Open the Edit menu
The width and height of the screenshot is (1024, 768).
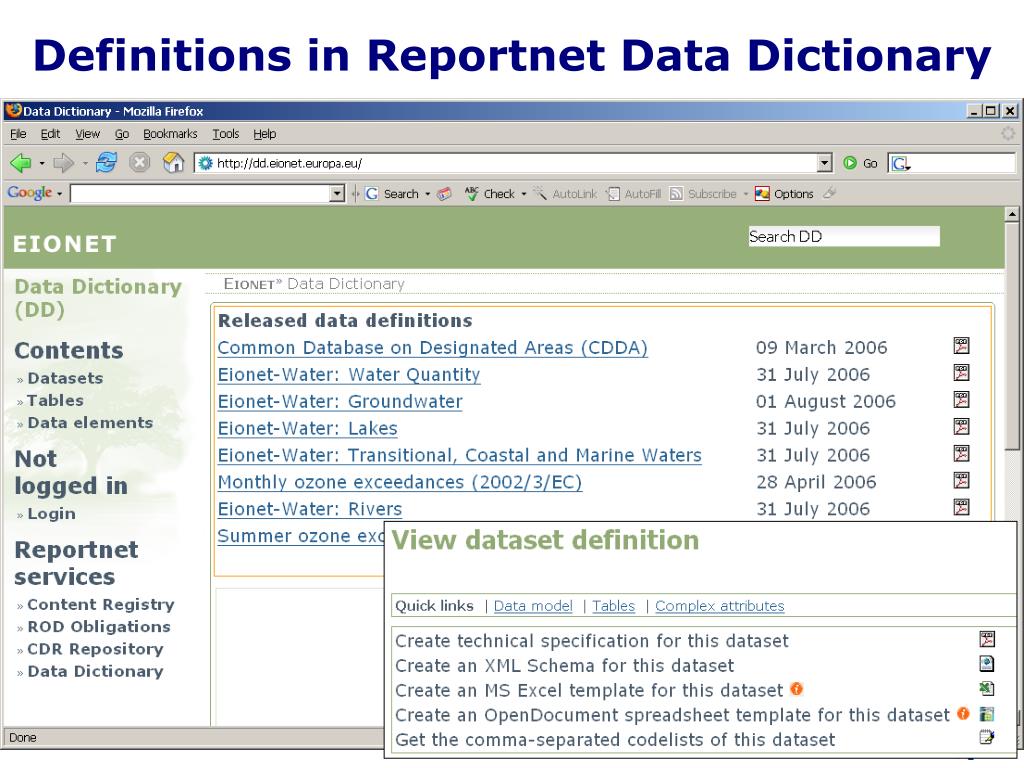(x=50, y=134)
